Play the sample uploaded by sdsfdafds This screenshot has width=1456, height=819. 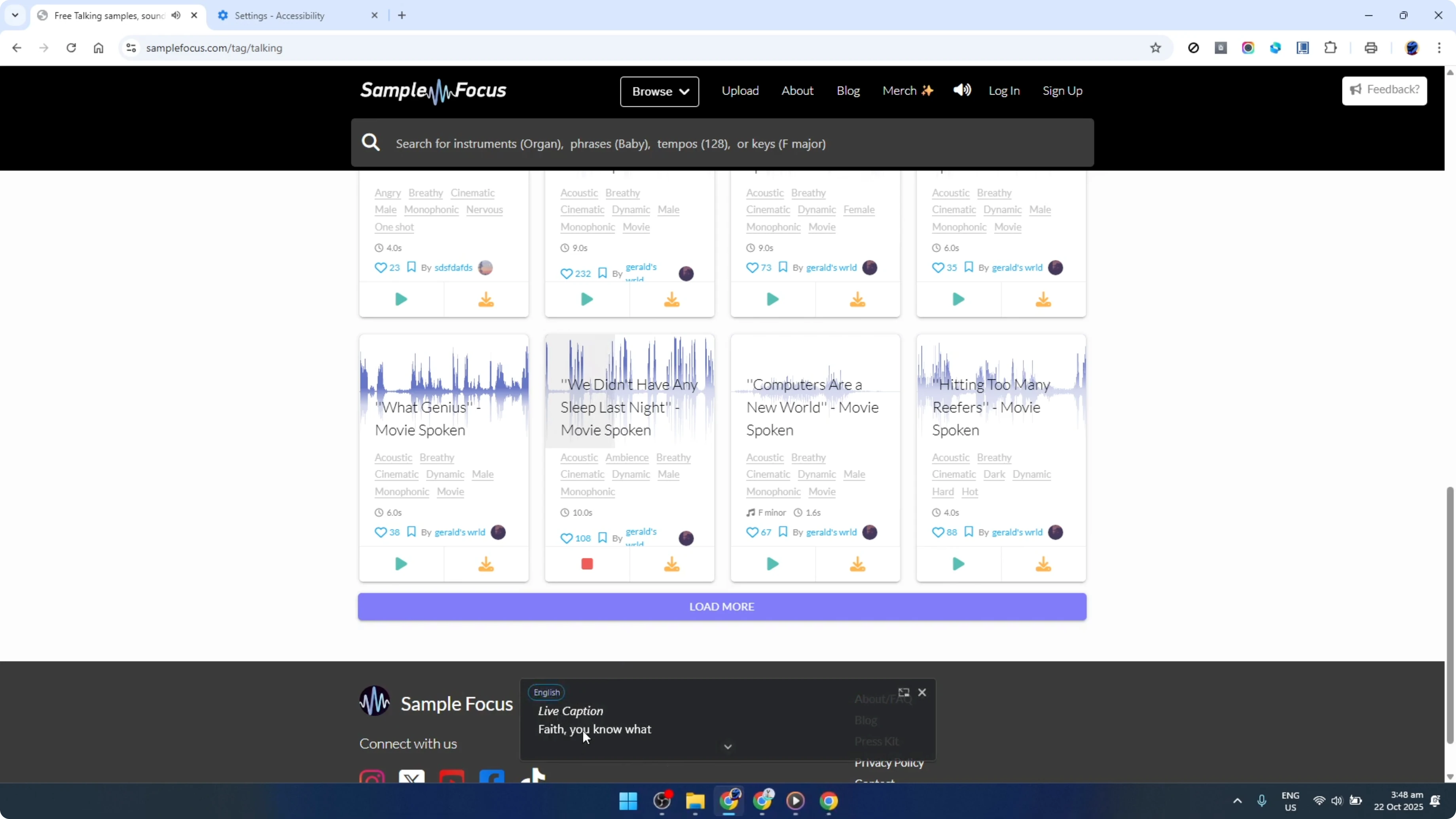[x=401, y=300]
